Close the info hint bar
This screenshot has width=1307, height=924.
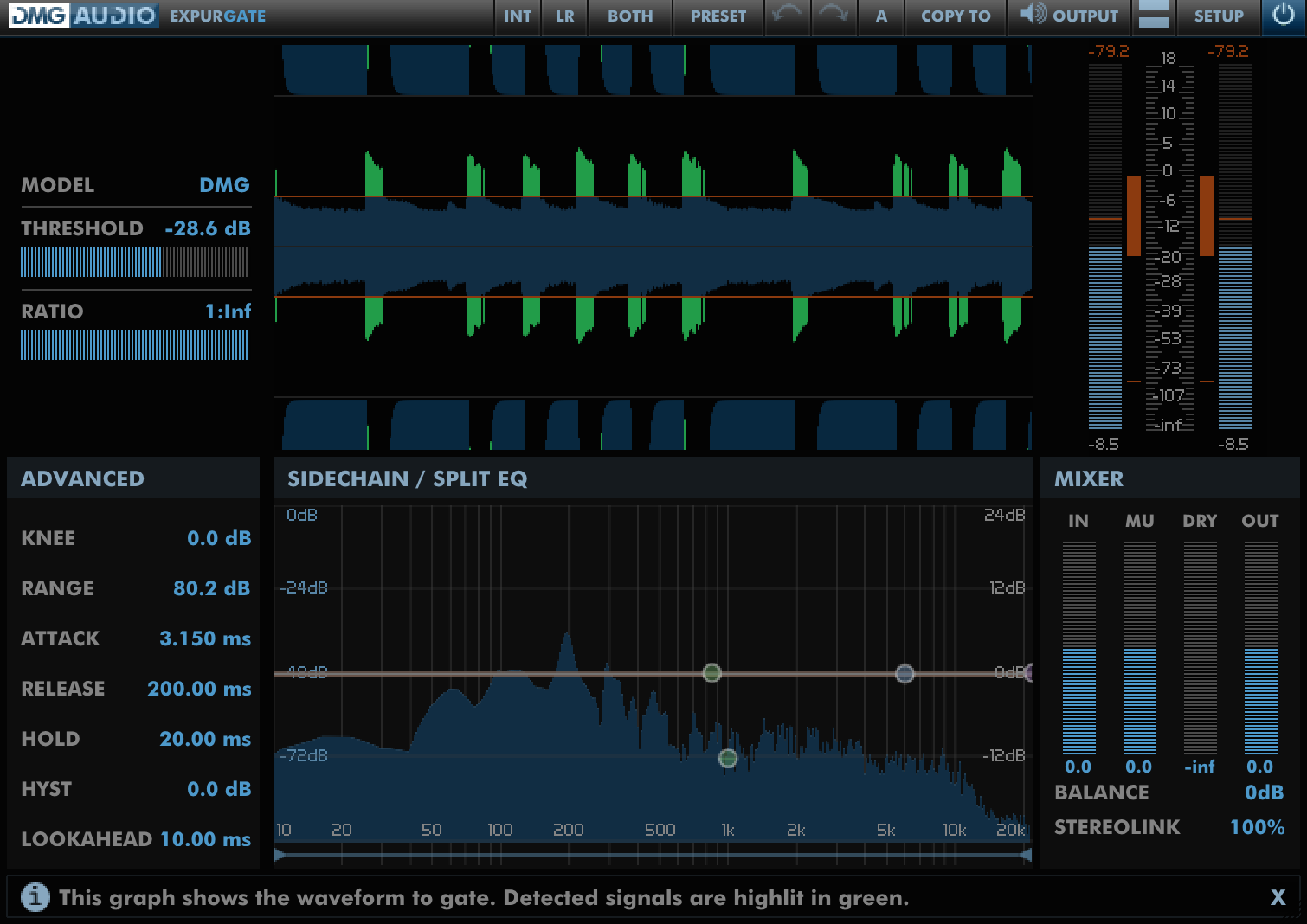[1278, 898]
